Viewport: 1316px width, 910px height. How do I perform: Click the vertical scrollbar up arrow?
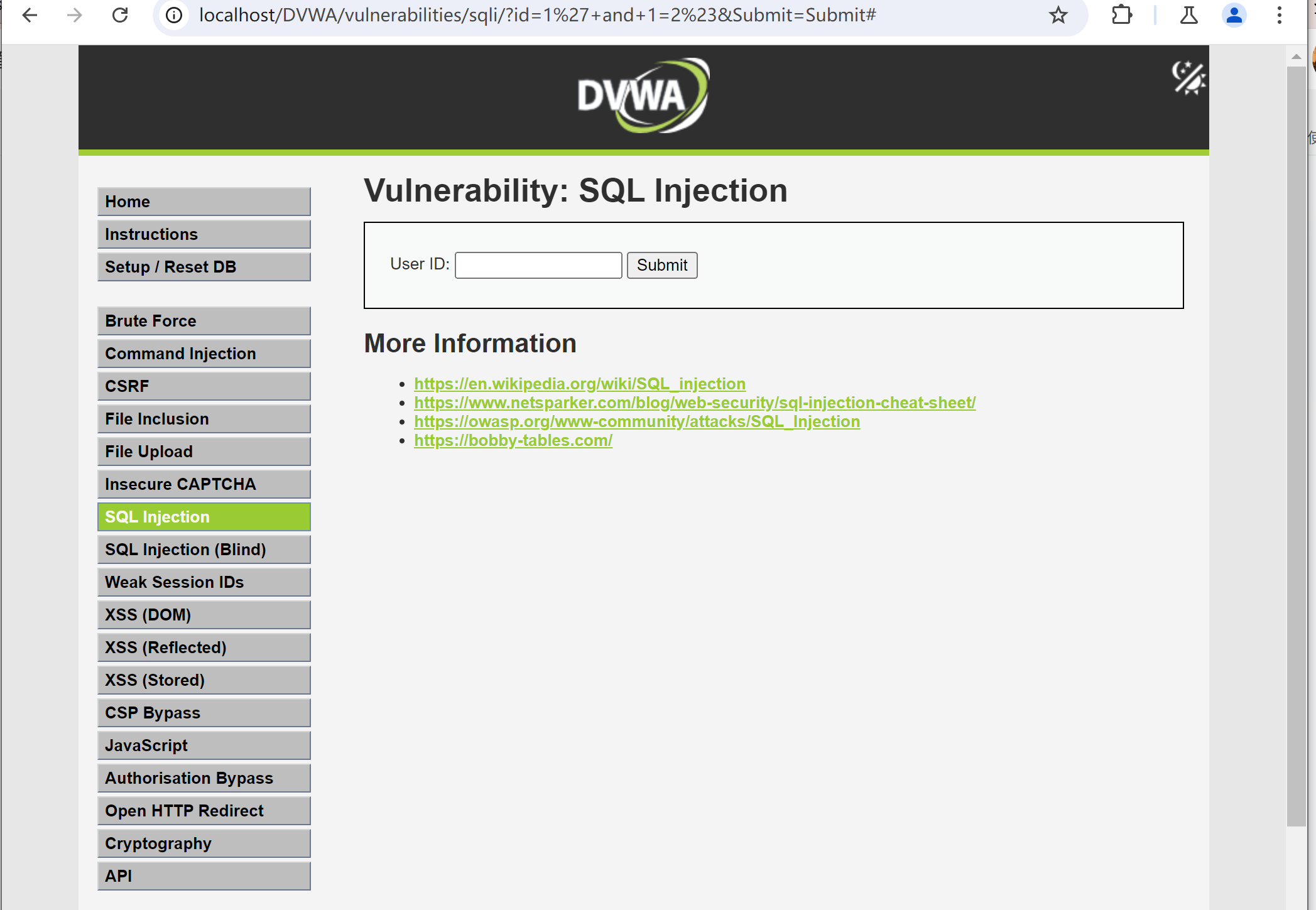tap(1296, 57)
